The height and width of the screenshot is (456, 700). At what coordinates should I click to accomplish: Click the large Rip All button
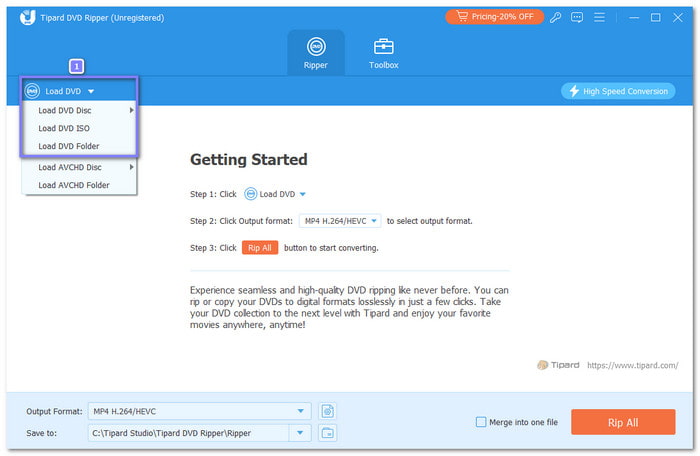click(x=622, y=422)
